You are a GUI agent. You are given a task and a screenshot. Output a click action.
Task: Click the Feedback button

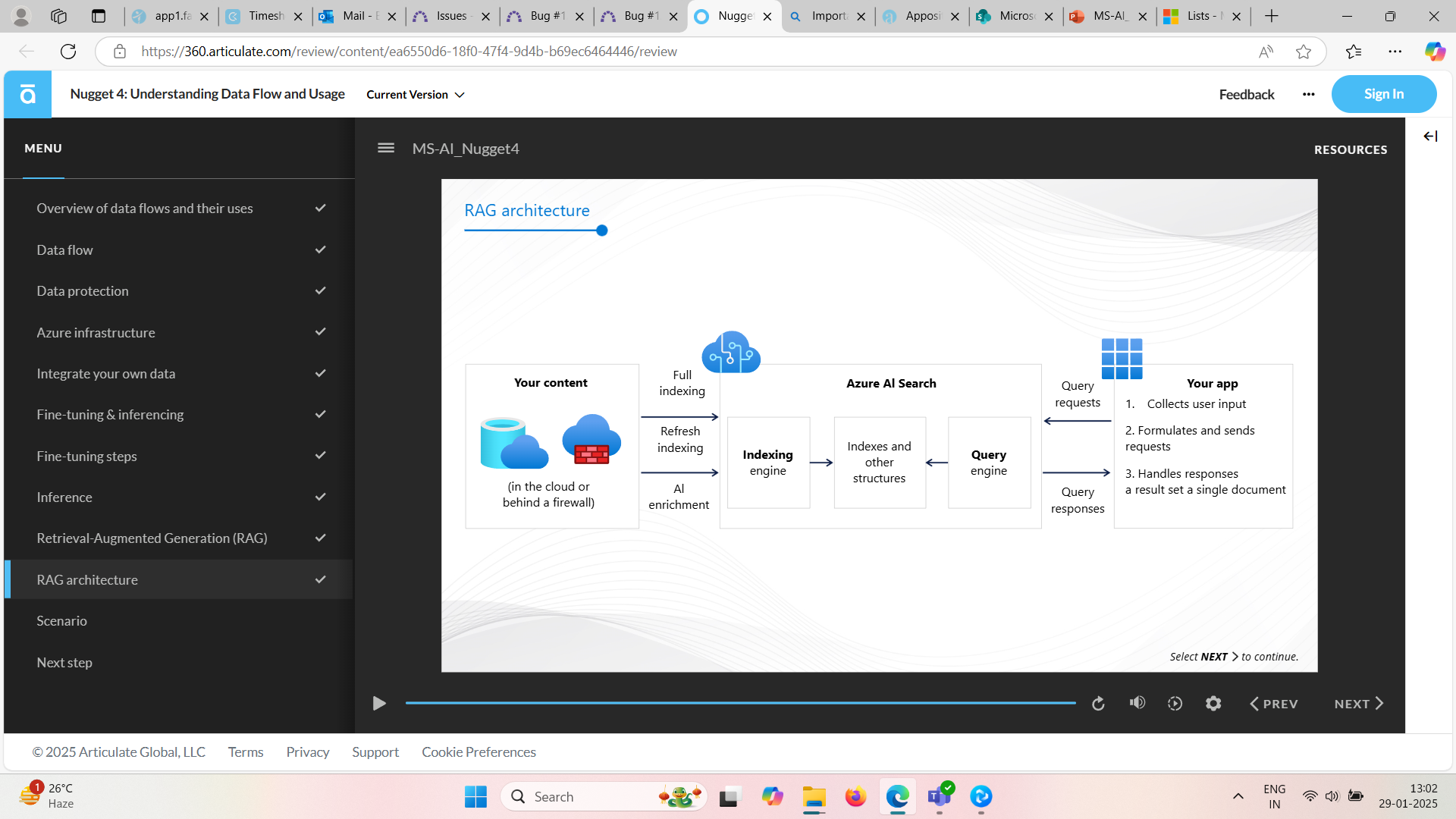coord(1247,94)
